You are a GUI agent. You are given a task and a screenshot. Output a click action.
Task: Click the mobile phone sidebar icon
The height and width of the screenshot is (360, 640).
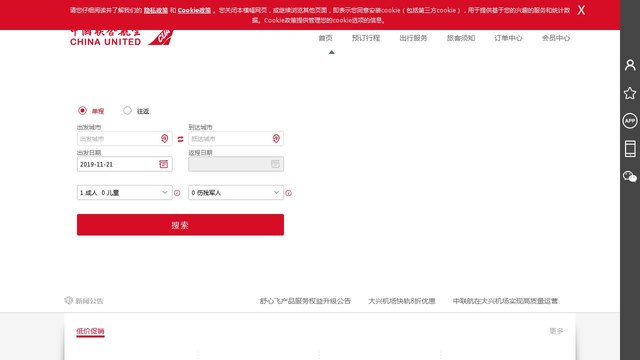630,149
